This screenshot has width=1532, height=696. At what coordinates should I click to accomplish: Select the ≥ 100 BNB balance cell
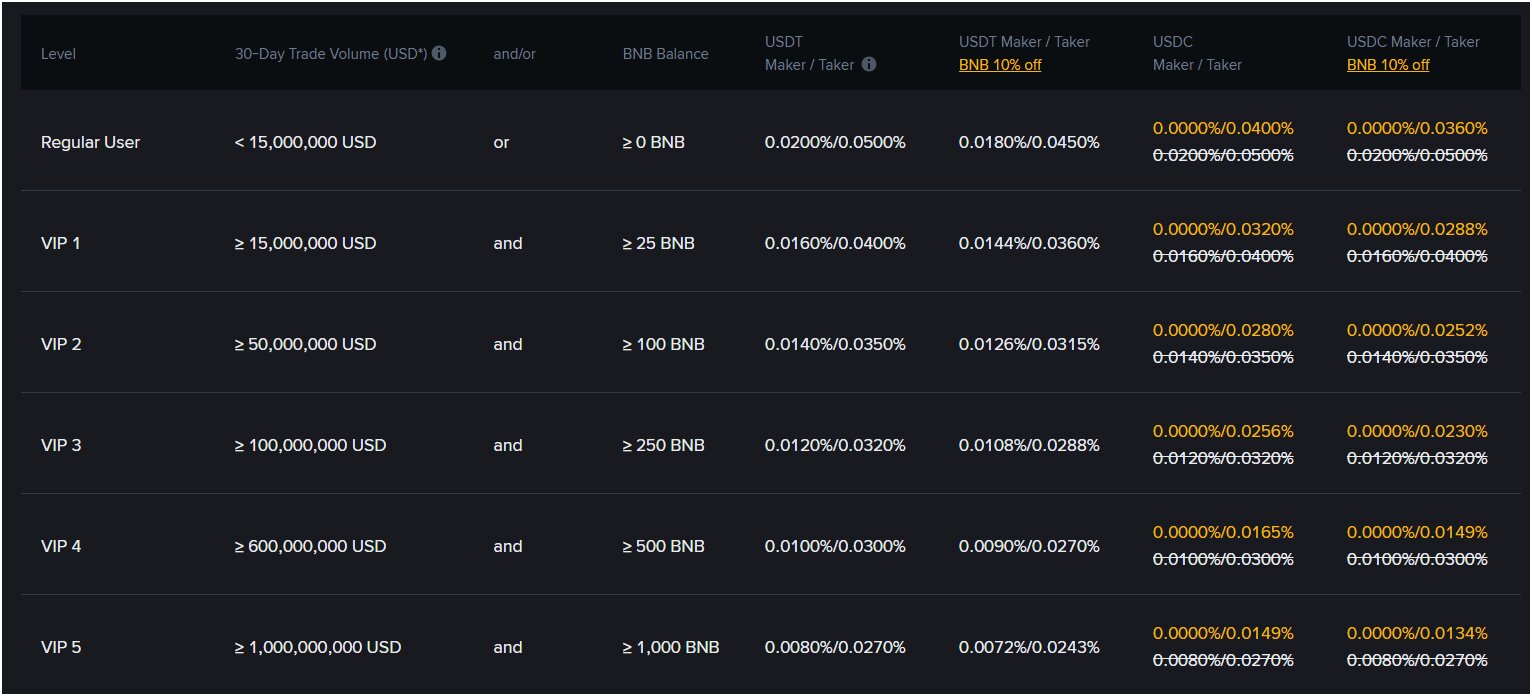[x=663, y=344]
